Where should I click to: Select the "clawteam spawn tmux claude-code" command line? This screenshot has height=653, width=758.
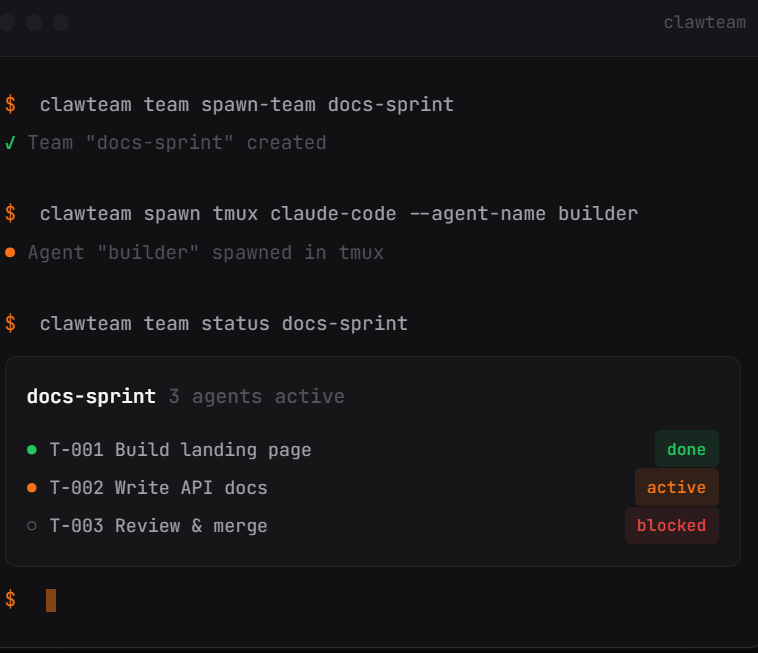338,214
